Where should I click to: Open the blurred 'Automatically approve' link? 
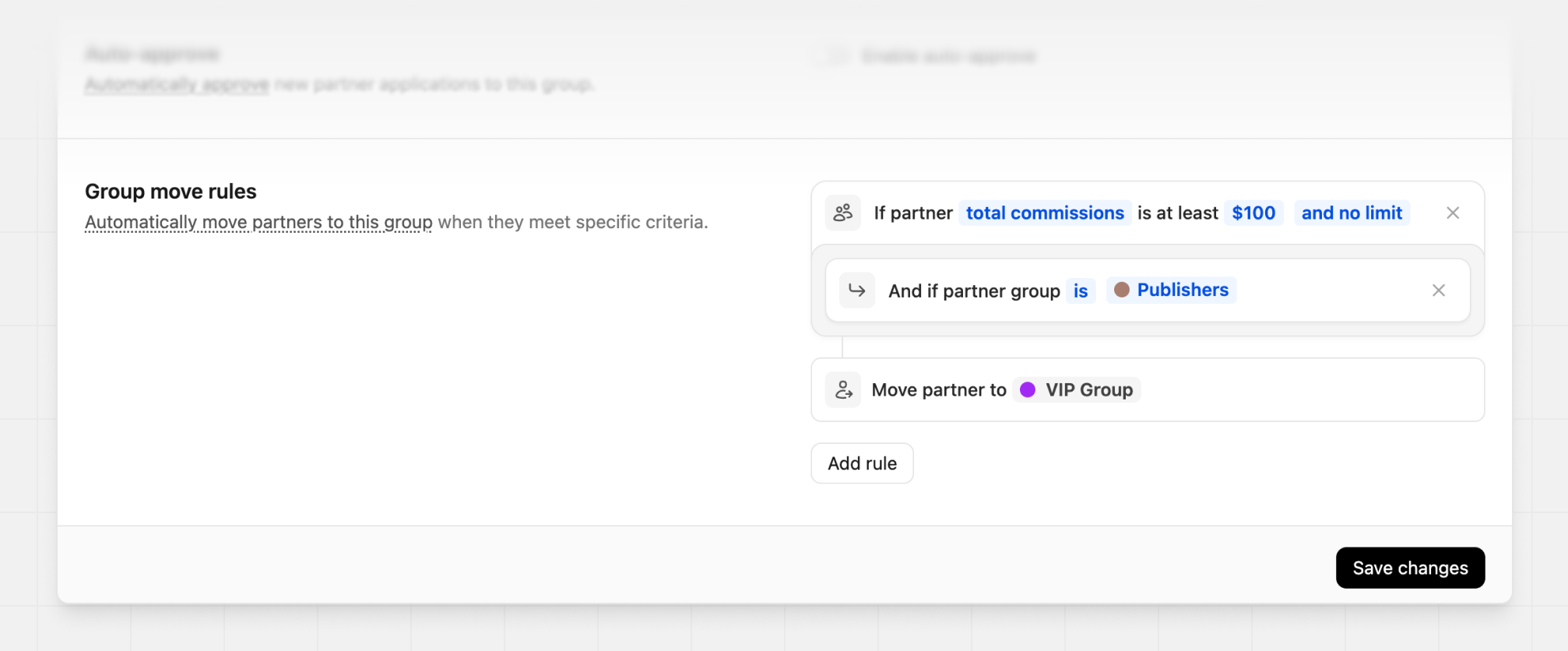pyautogui.click(x=177, y=84)
